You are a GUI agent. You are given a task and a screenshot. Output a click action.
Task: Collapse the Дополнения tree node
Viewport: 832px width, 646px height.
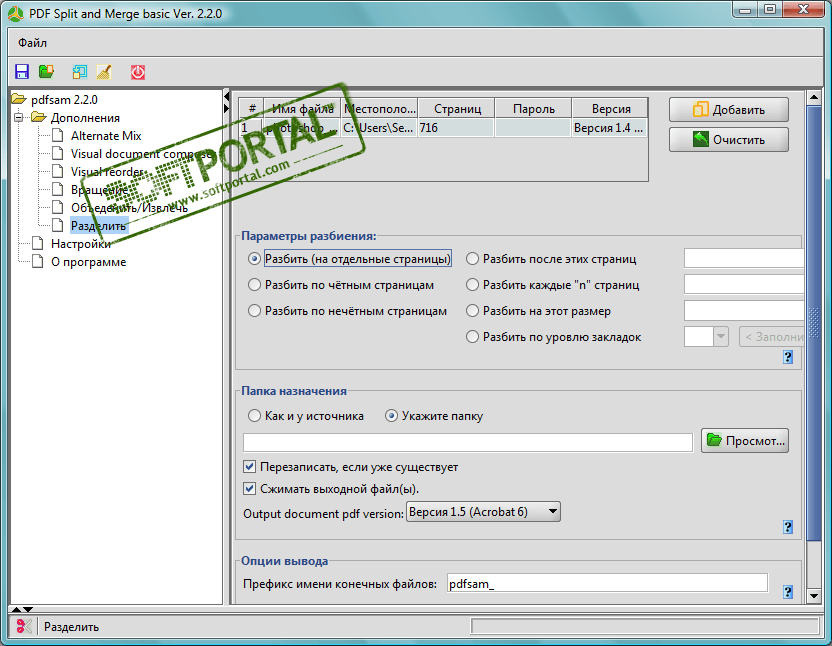[19, 117]
